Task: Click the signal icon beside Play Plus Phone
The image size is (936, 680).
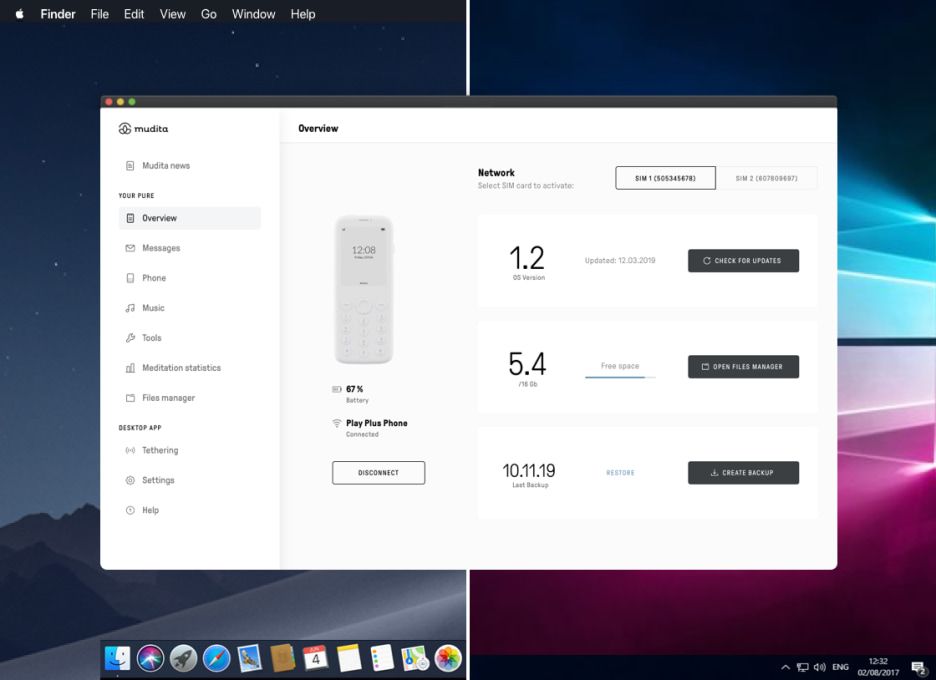Action: pos(337,423)
